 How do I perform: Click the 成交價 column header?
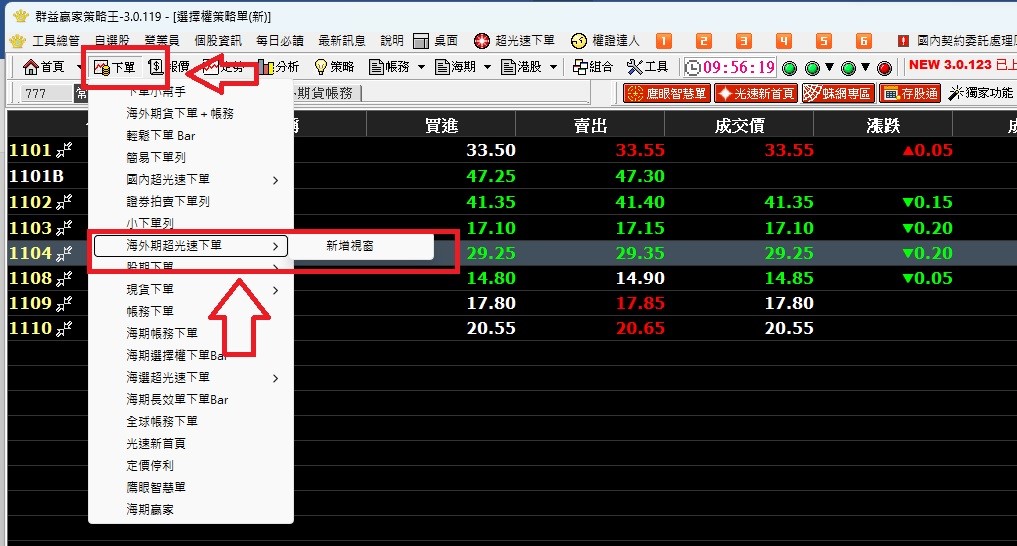click(739, 125)
